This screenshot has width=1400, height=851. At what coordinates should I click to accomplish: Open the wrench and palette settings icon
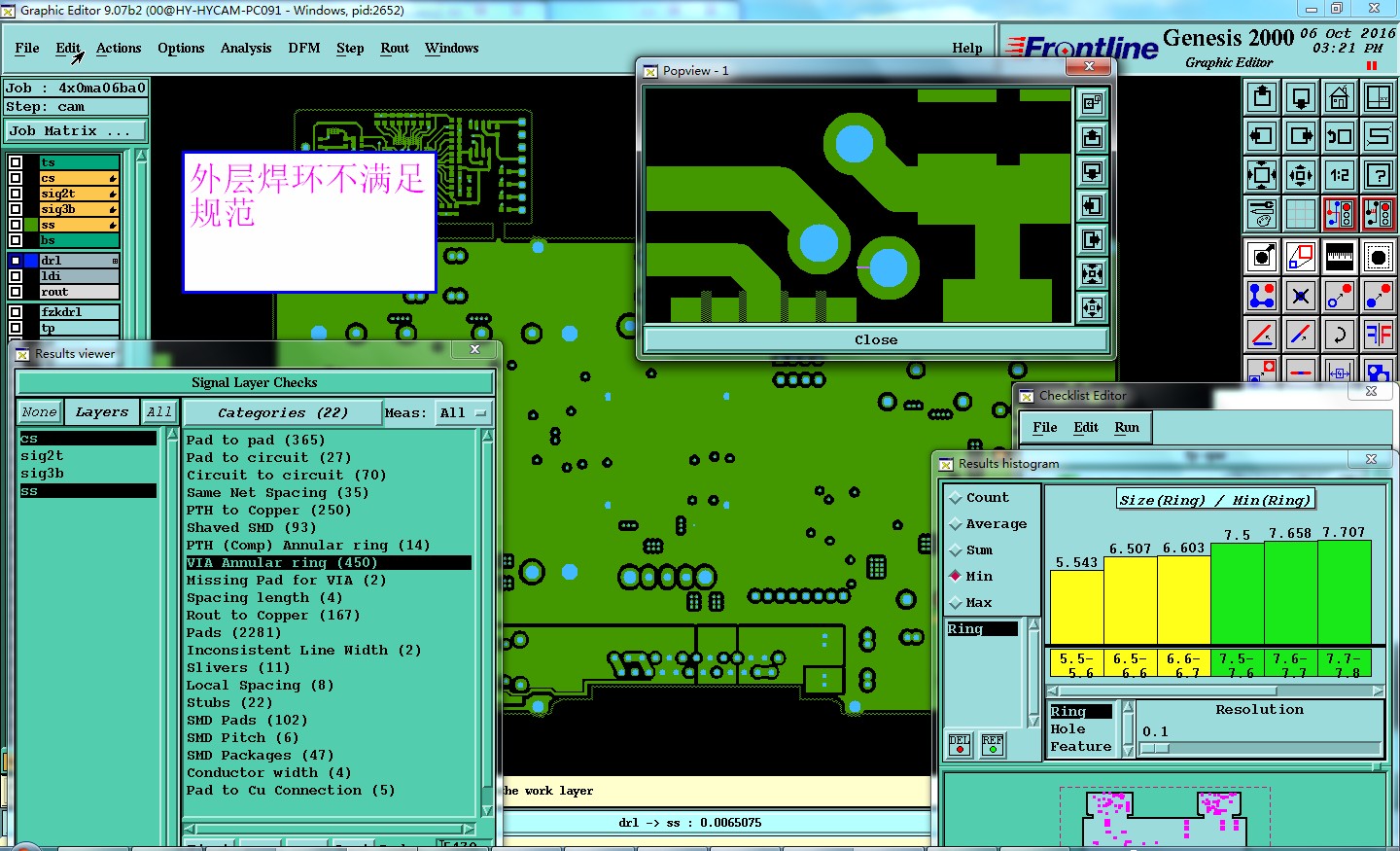pos(1262,214)
